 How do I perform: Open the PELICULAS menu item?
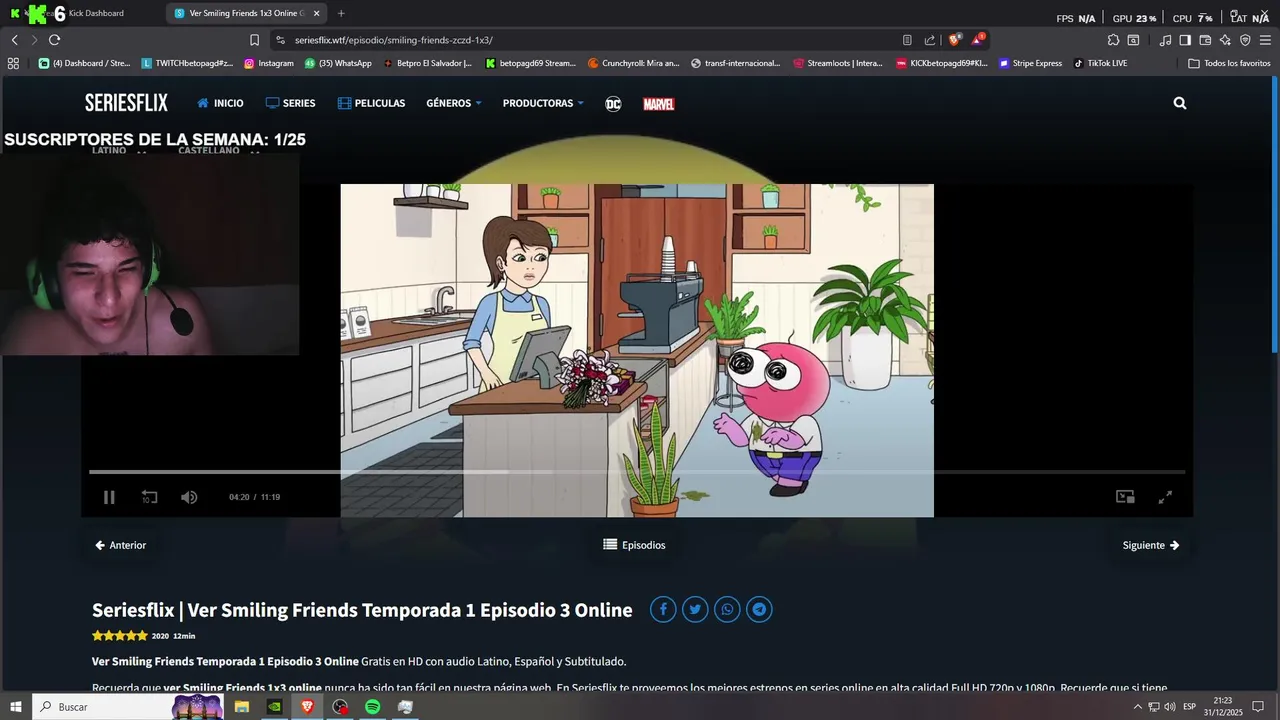coord(371,103)
